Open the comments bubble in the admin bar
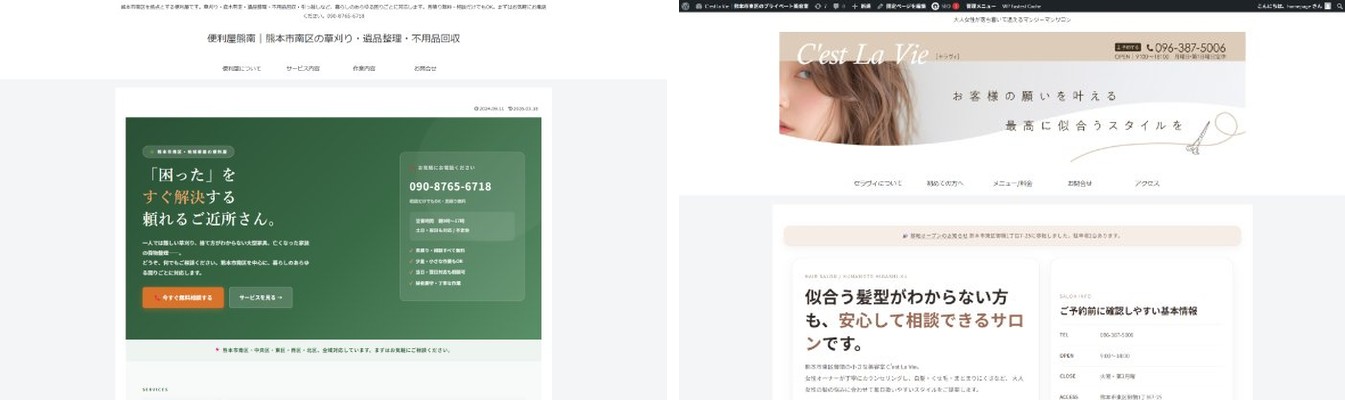Viewport: 1345px width, 400px height. [839, 6]
